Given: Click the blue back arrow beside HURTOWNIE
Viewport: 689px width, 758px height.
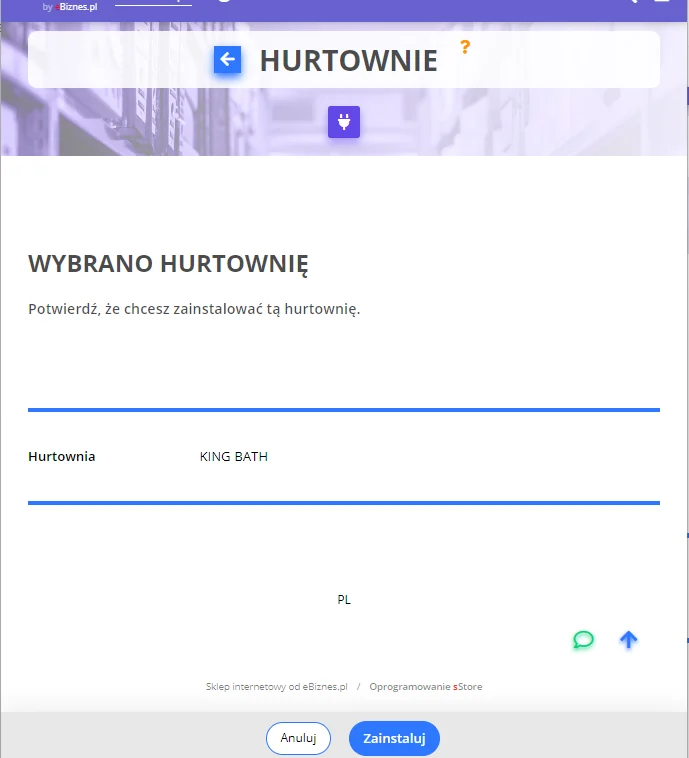Looking at the screenshot, I should click(x=227, y=59).
